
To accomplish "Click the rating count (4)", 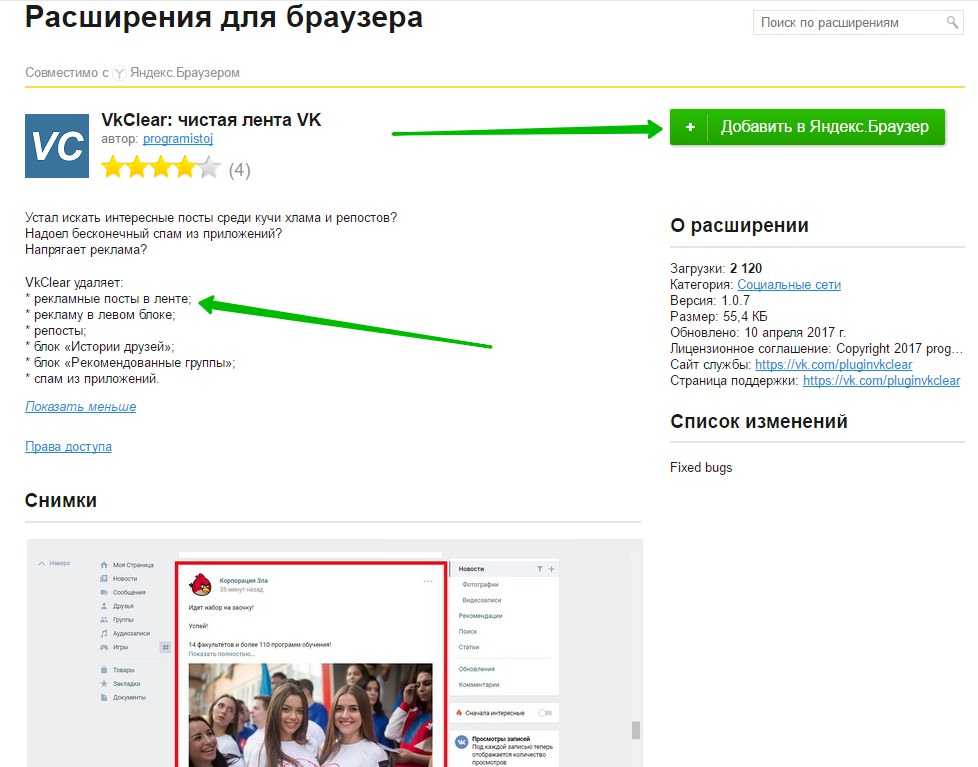I will click(240, 170).
